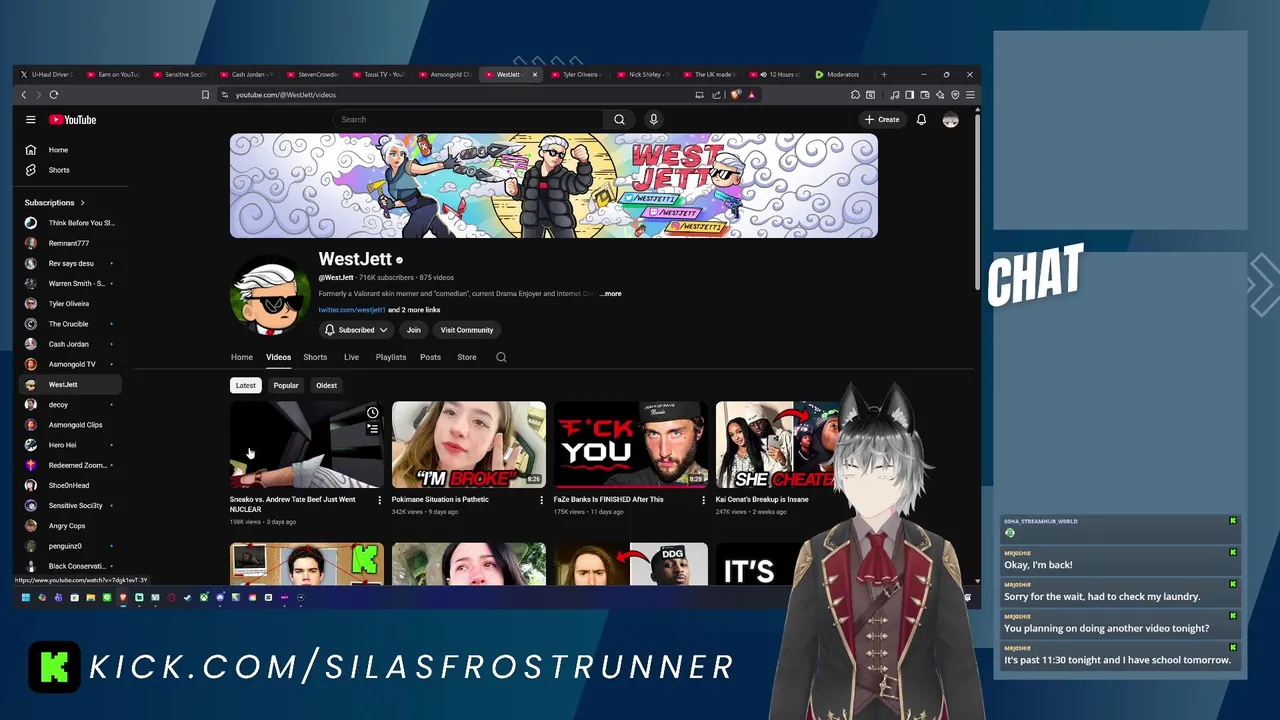Open ShoeOnHead subscription

(70, 485)
